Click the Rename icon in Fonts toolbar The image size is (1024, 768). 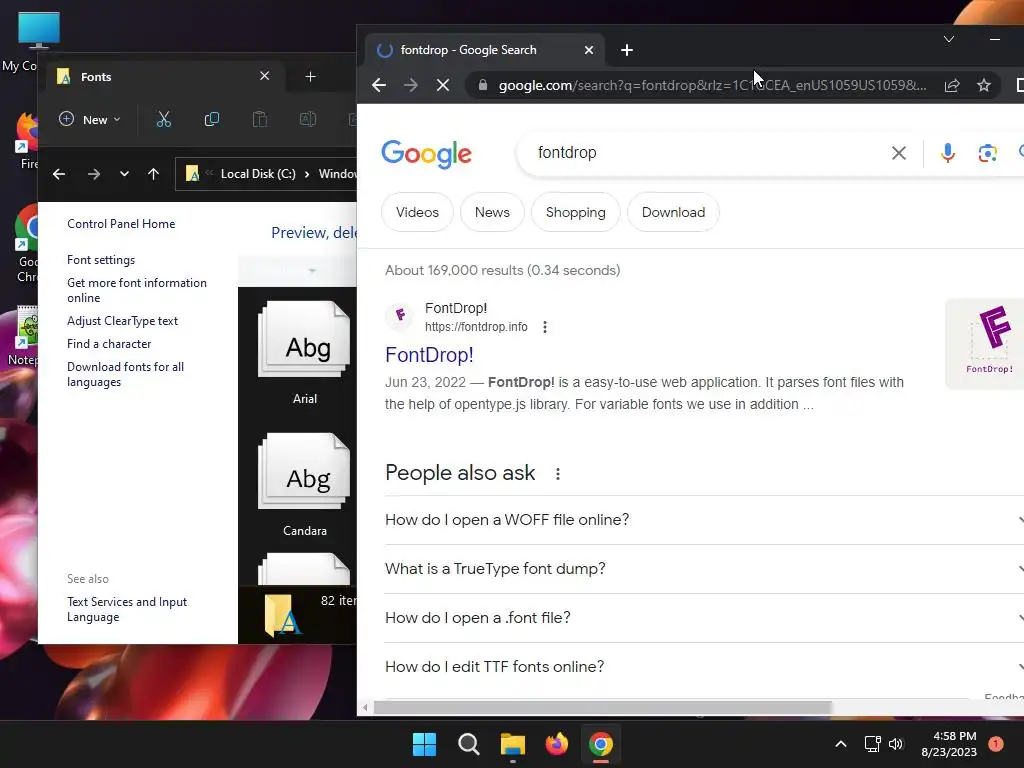click(x=308, y=120)
